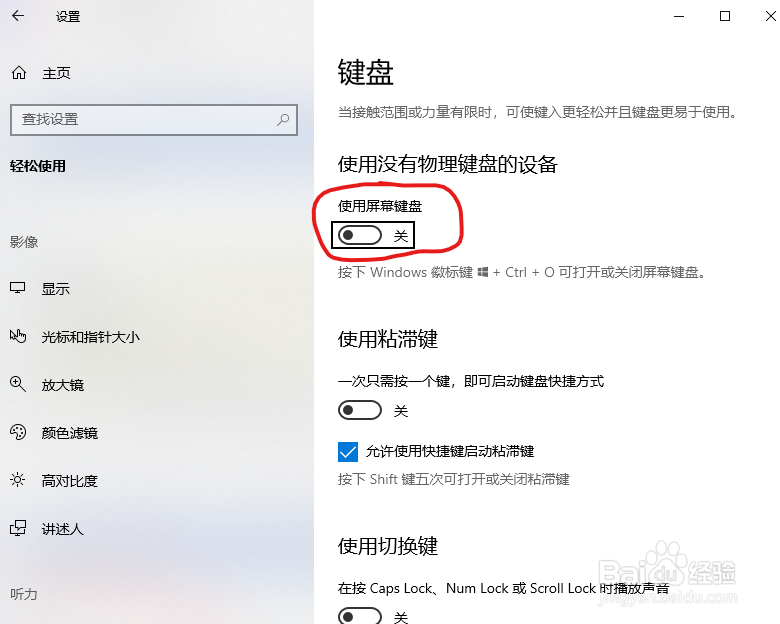The width and height of the screenshot is (780, 624).
Task: Click the back arrow icon
Action: coord(18,16)
